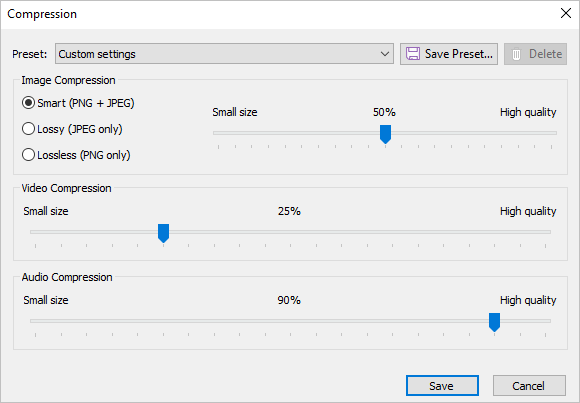Click image slider track near Small size end

tap(237, 133)
